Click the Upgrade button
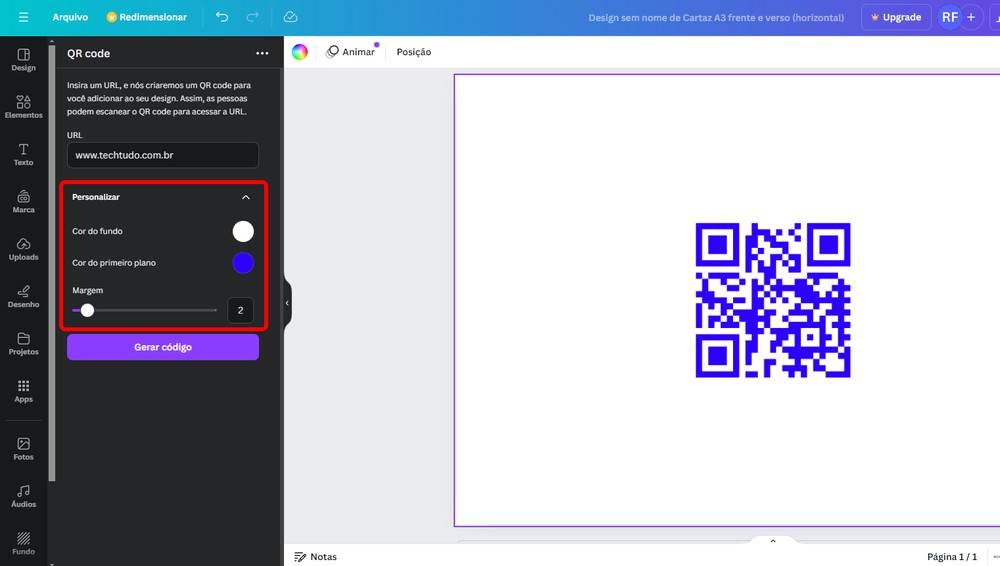The width and height of the screenshot is (1000, 566). point(896,17)
